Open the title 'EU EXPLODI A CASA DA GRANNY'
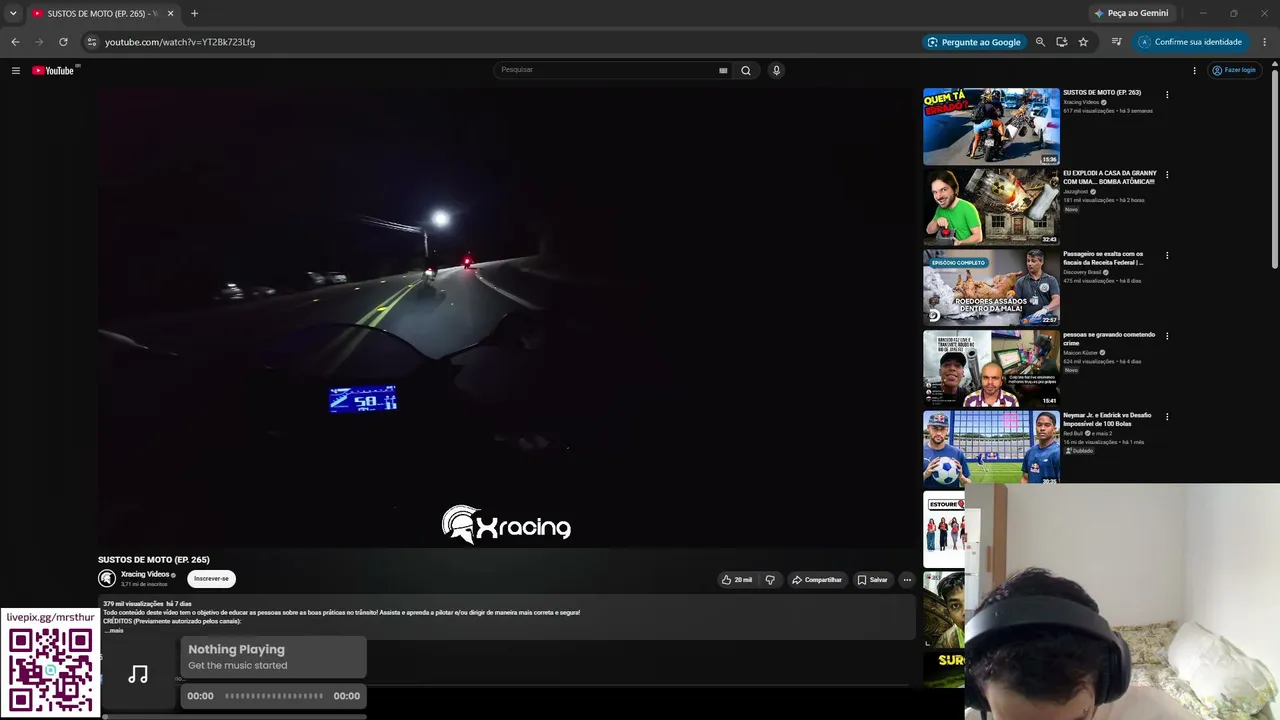This screenshot has height=720, width=1280. pyautogui.click(x=1110, y=177)
